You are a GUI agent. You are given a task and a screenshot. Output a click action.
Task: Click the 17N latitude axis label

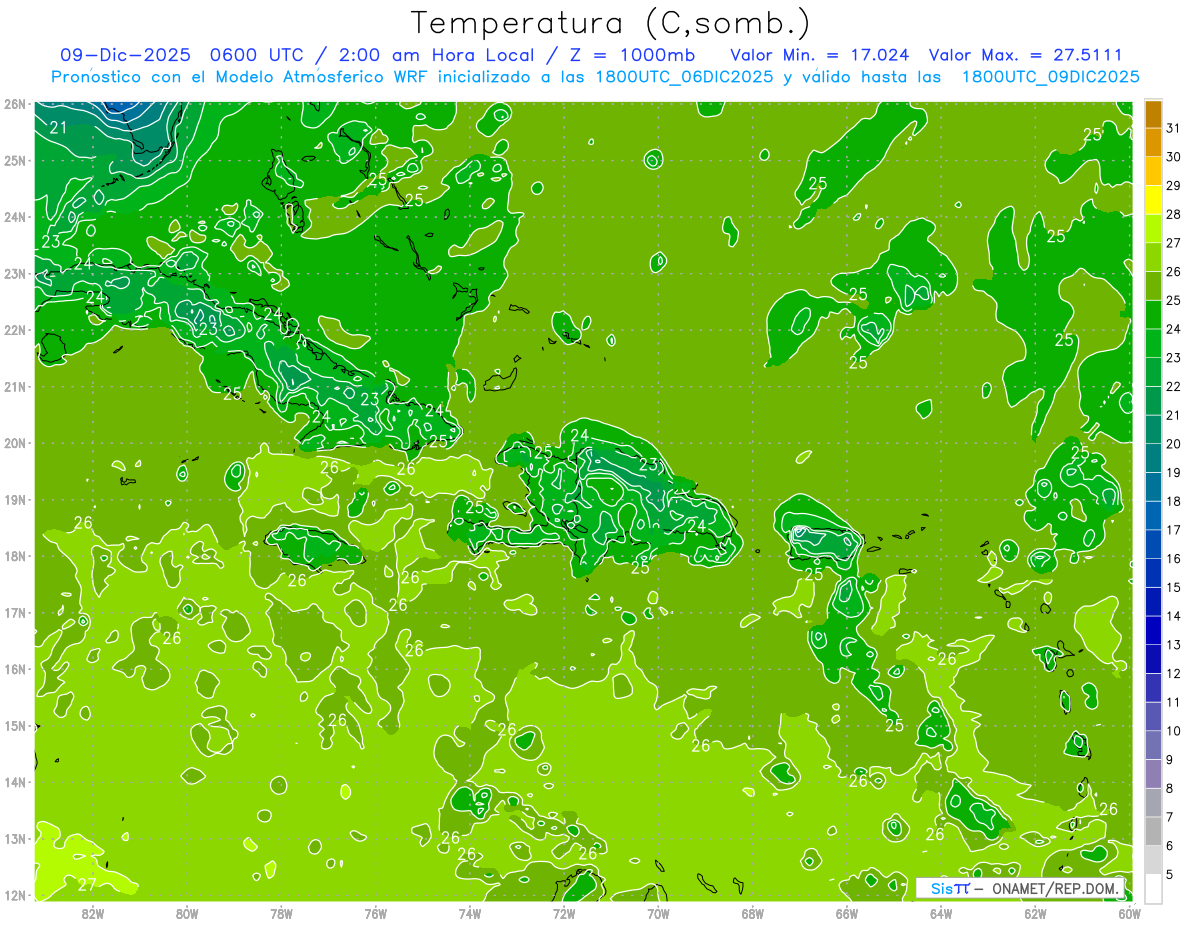tap(16, 613)
